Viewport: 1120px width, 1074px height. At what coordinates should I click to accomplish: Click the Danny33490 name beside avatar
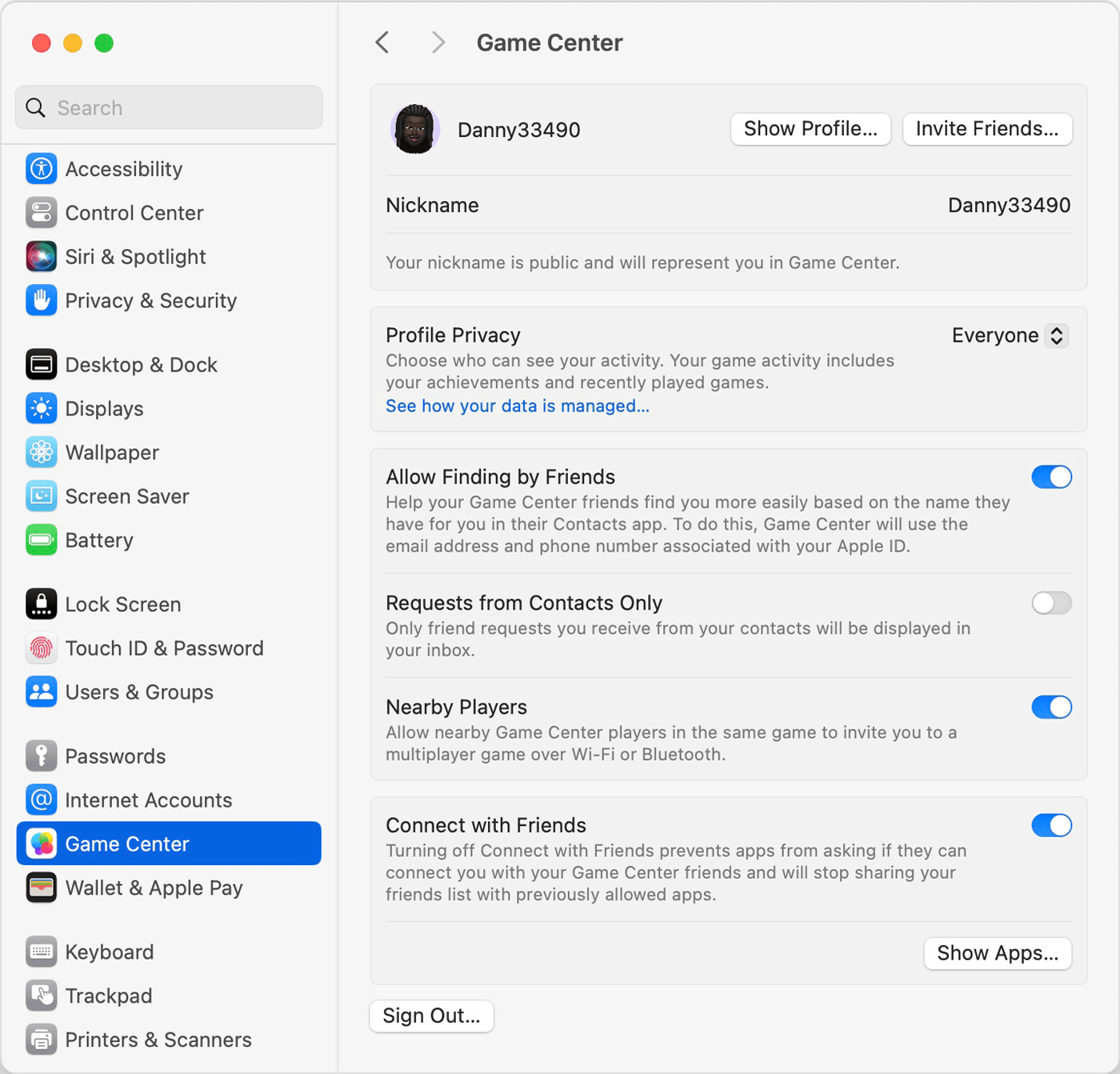[519, 130]
